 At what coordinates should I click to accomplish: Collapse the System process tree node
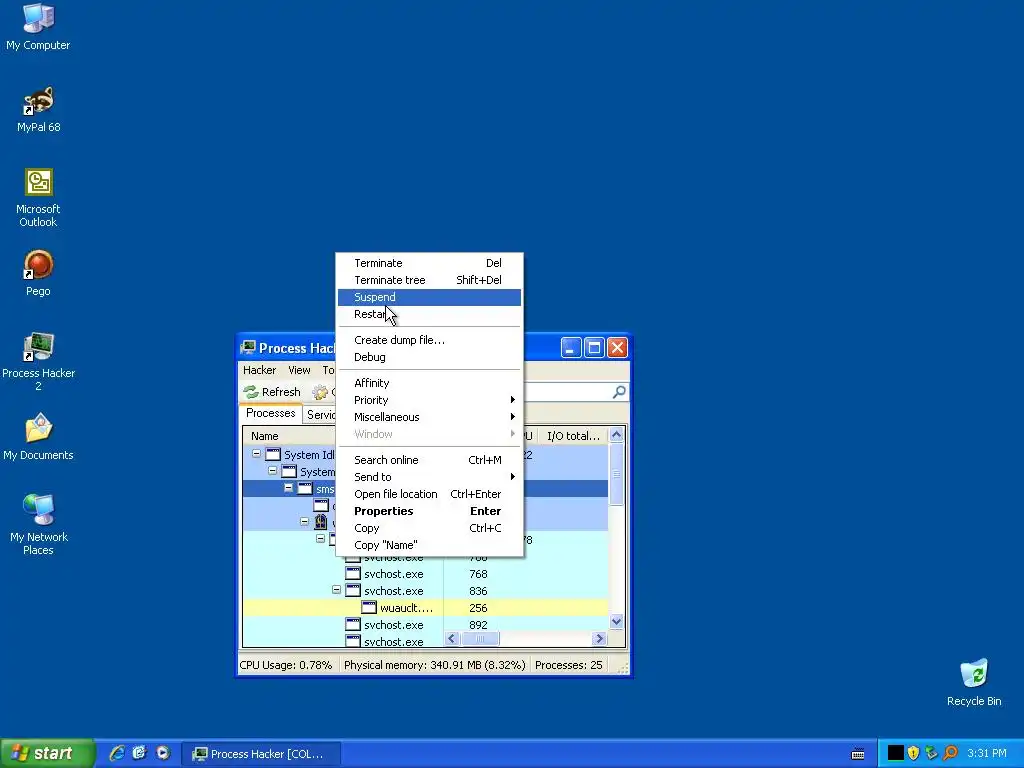[272, 471]
